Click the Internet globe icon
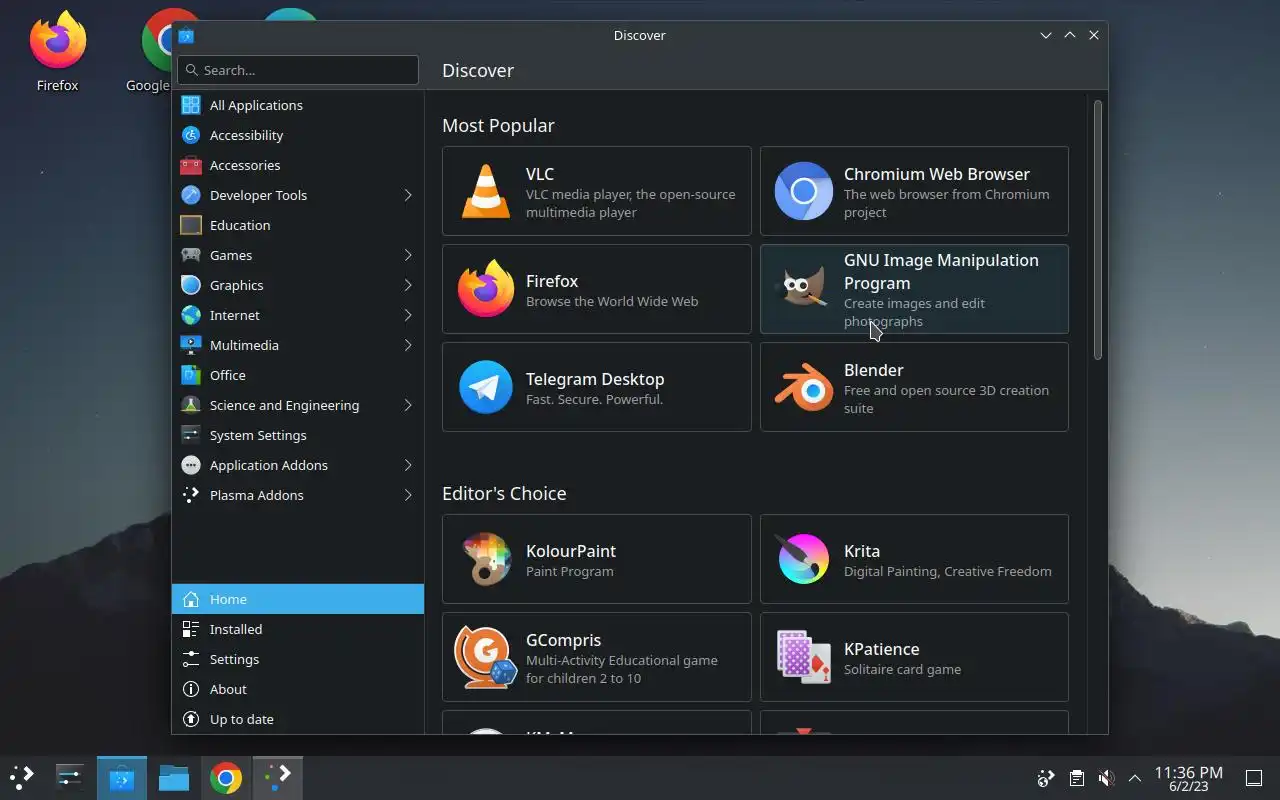Screen dimensions: 1280x800 coord(191,315)
